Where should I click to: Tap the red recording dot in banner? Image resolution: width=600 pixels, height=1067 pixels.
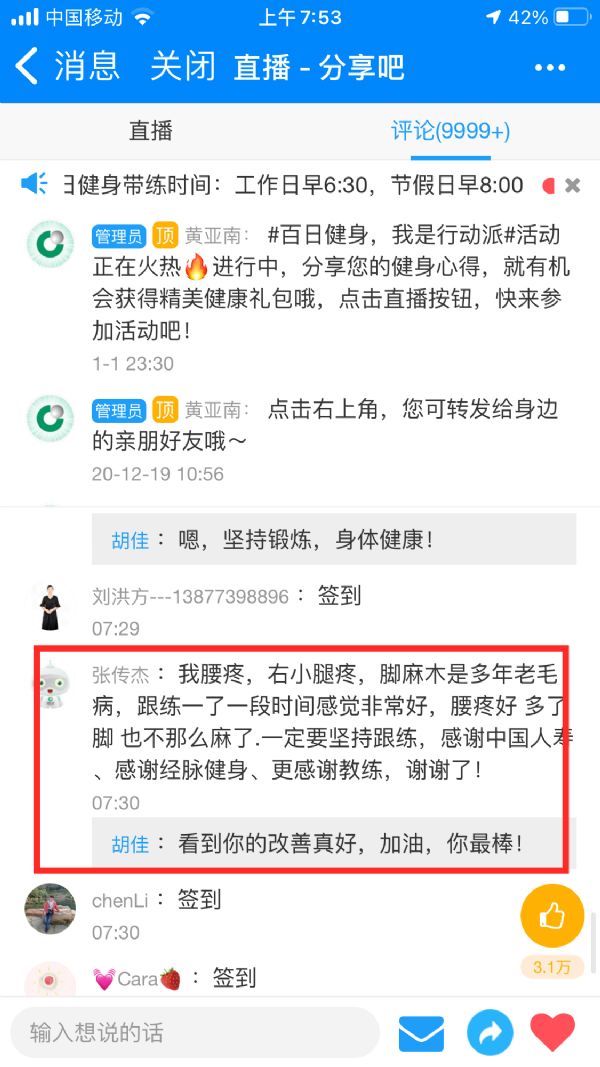click(x=548, y=185)
